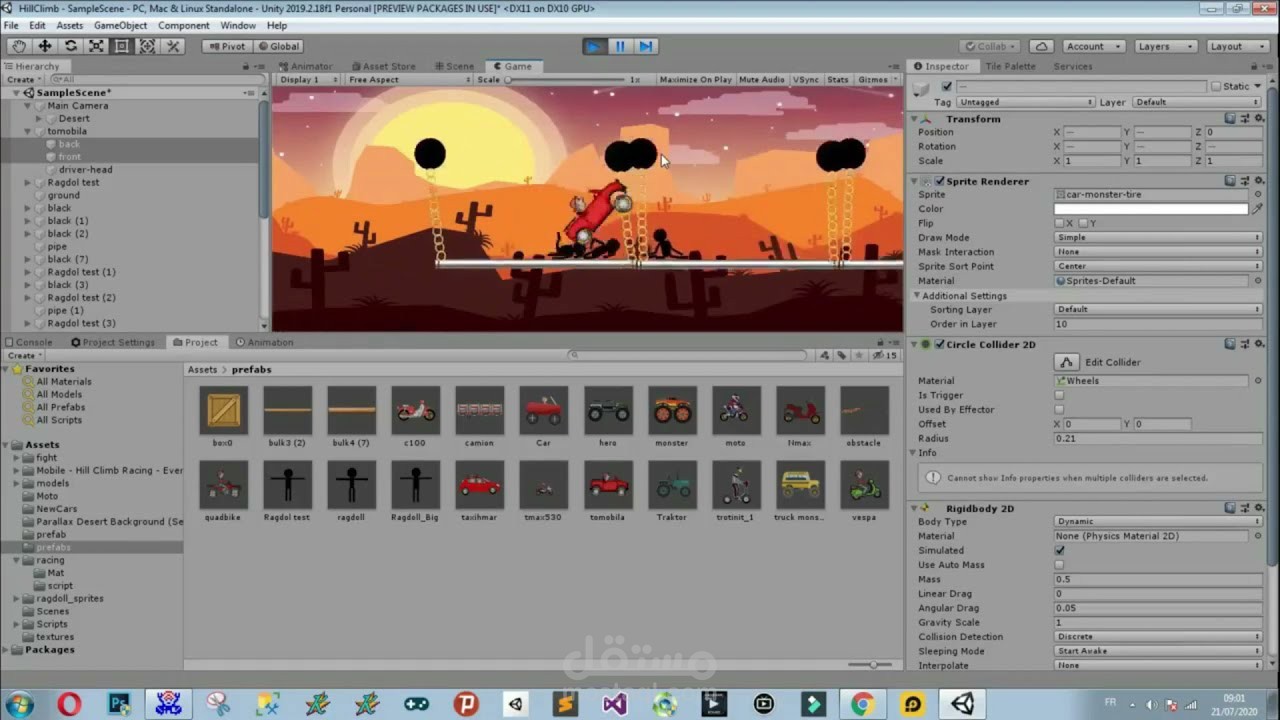Open the Window menu
Viewport: 1280px width, 720px height.
click(238, 25)
